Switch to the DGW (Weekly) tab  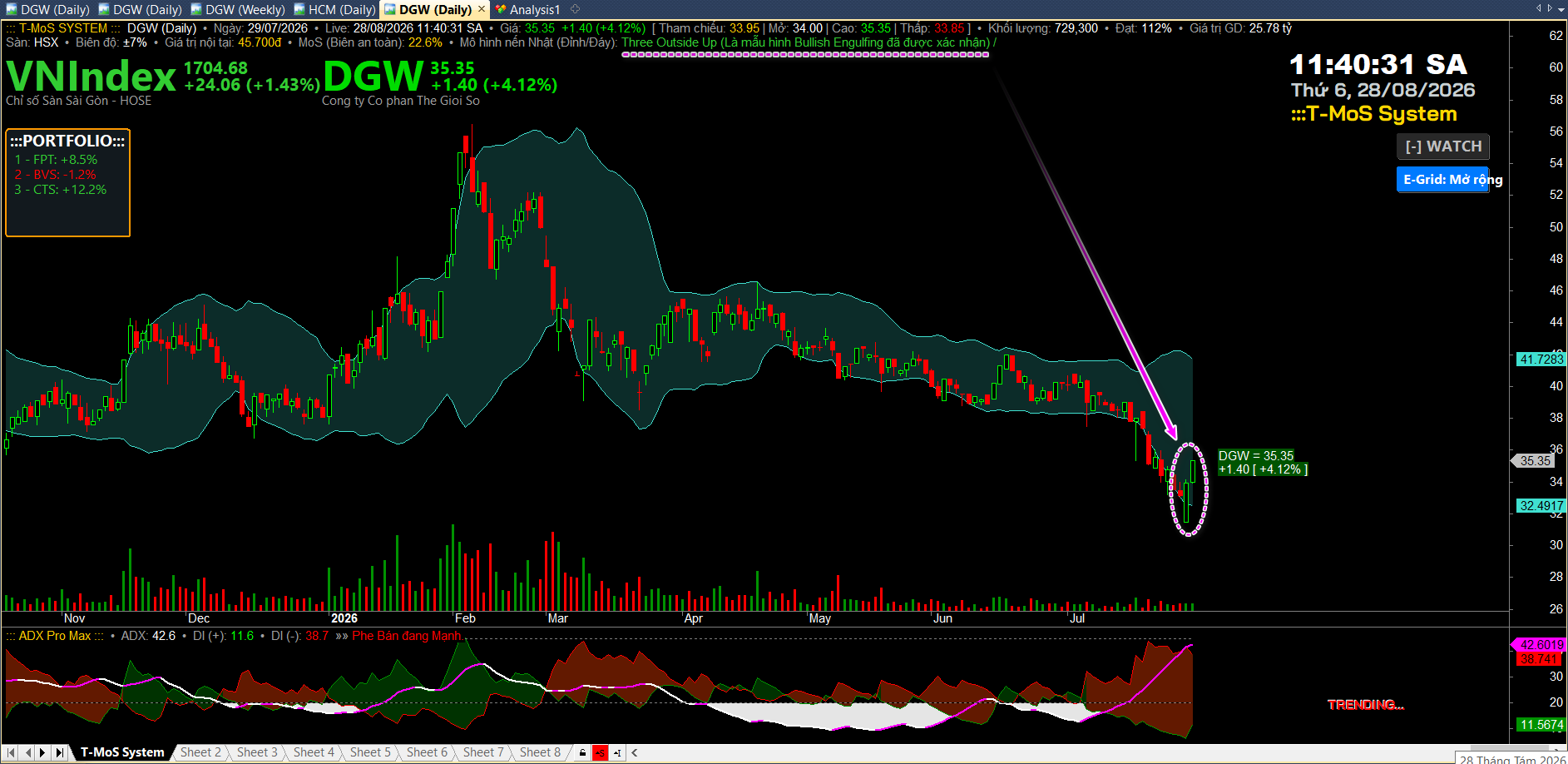[238, 10]
